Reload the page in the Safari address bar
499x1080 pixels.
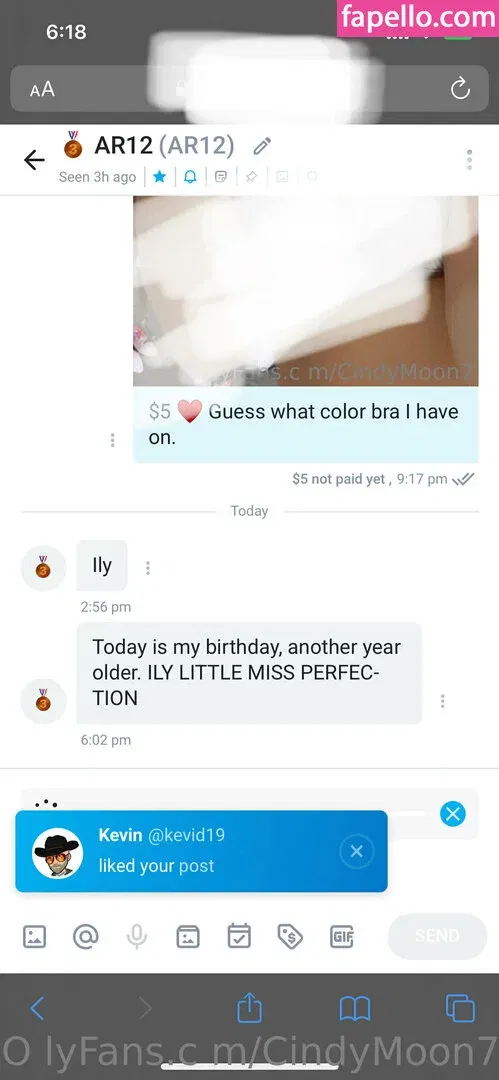460,89
